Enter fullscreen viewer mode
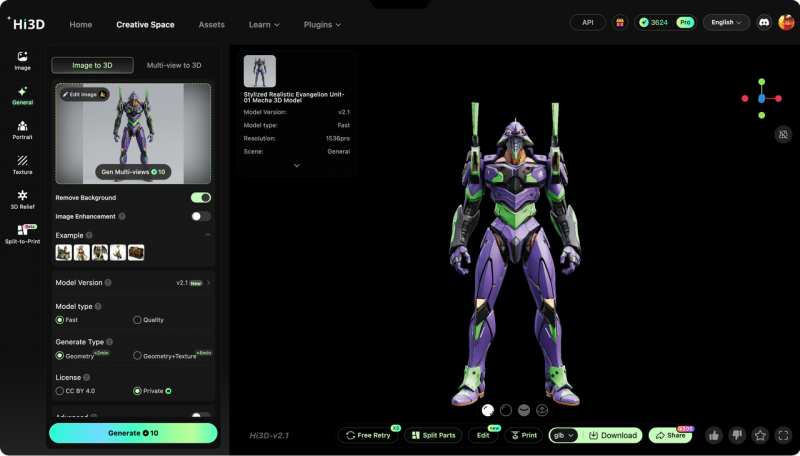 tap(783, 435)
